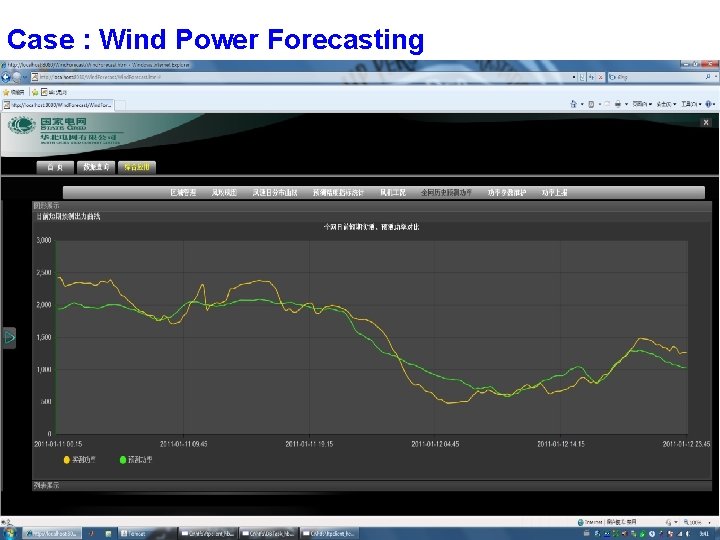Image resolution: width=720 pixels, height=540 pixels.
Task: Click the Home page icon
Action: 574,104
